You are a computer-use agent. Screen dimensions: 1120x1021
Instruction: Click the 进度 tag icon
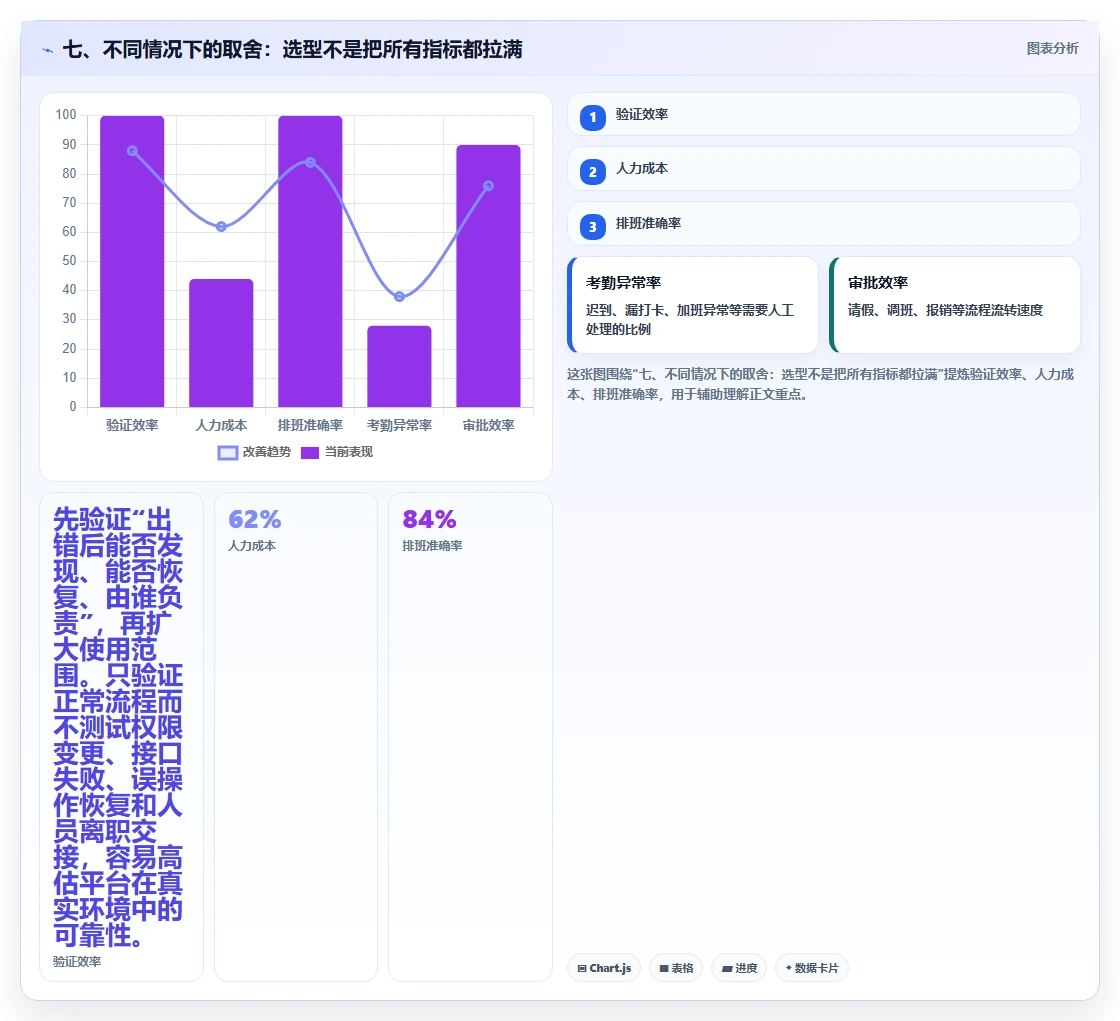click(x=726, y=969)
